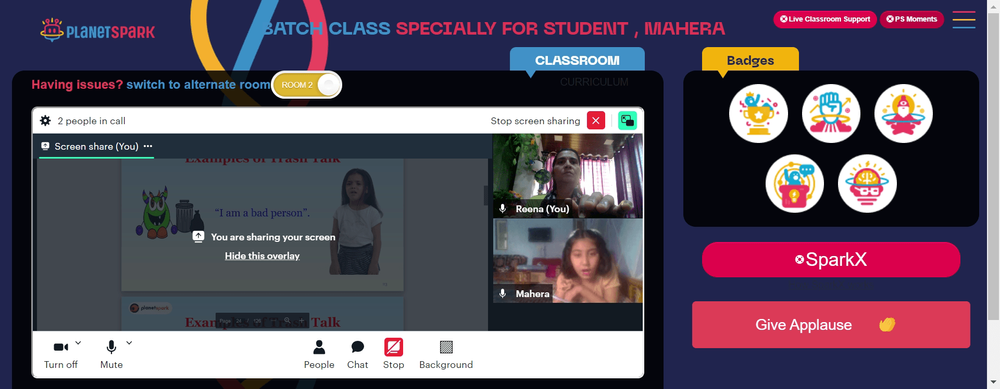Switch to the CURRICULUM tab
The height and width of the screenshot is (389, 1000).
(594, 82)
